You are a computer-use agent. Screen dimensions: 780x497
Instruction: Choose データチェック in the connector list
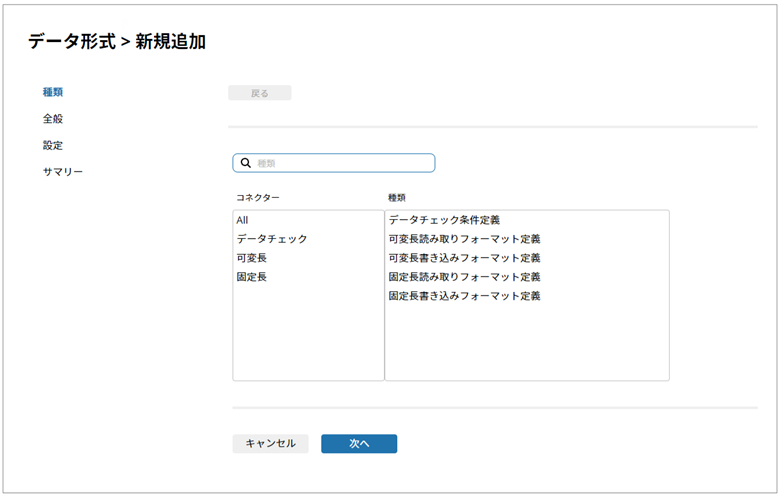(x=271, y=239)
